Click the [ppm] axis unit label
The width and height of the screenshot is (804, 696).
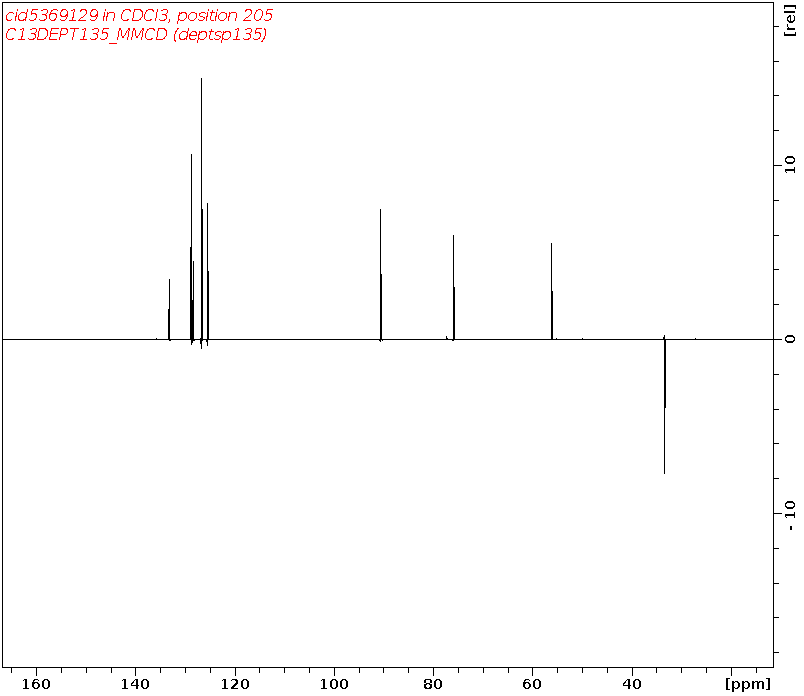point(748,684)
